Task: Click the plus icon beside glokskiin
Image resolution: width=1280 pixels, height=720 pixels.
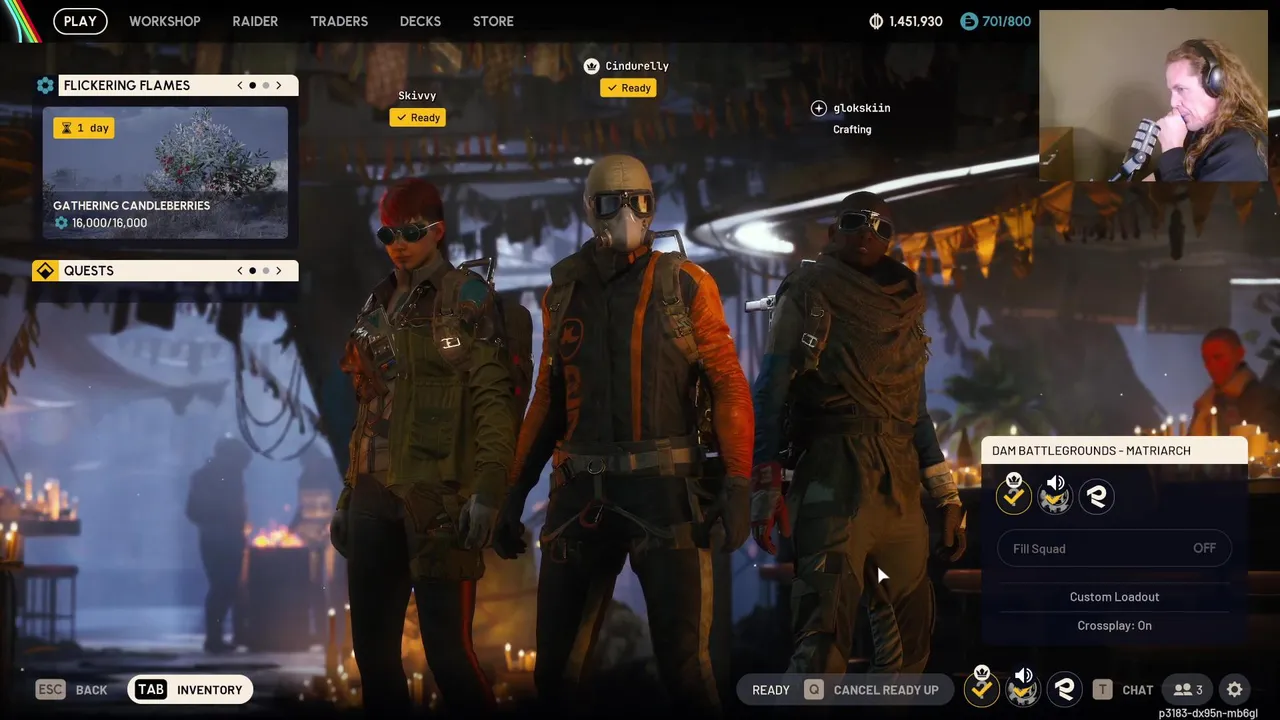Action: click(818, 108)
